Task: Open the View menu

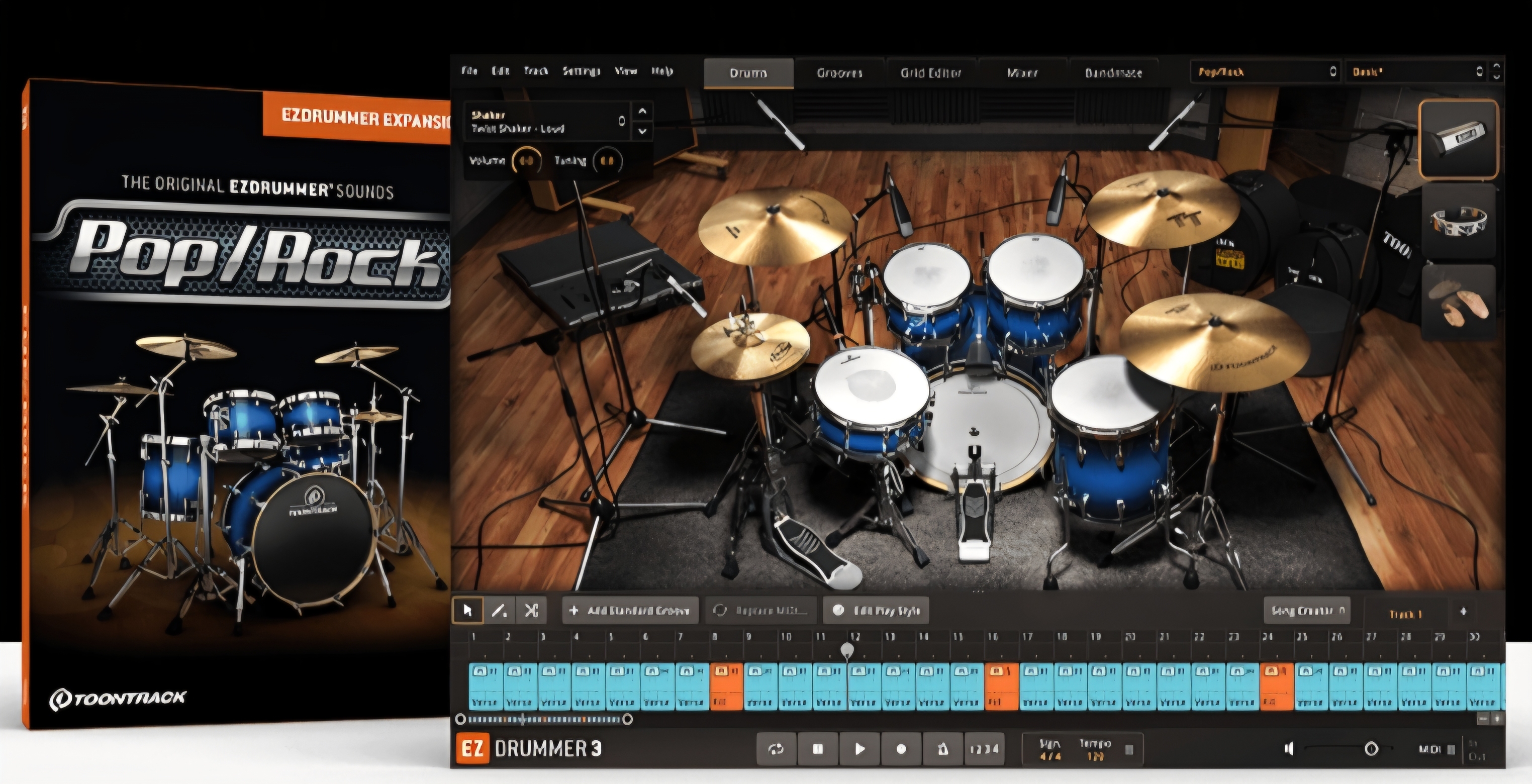Action: [626, 71]
